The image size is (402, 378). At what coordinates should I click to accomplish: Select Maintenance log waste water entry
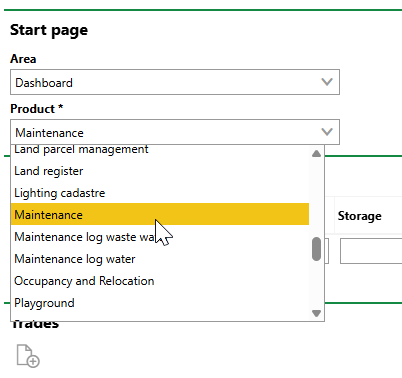pos(160,237)
